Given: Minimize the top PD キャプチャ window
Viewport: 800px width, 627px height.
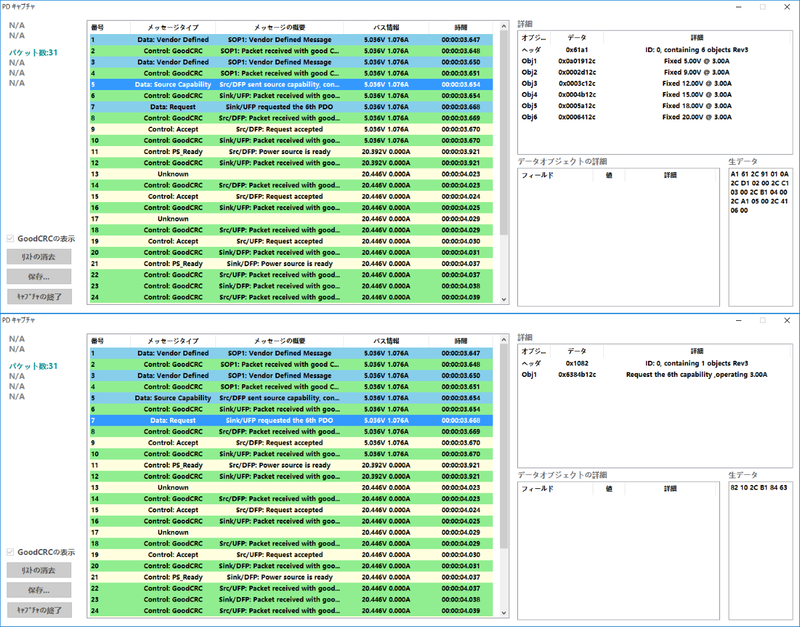Looking at the screenshot, I should tap(739, 7).
